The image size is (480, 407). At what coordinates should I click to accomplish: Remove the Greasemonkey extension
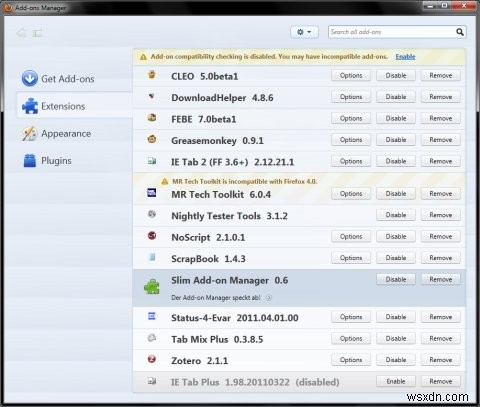440,140
